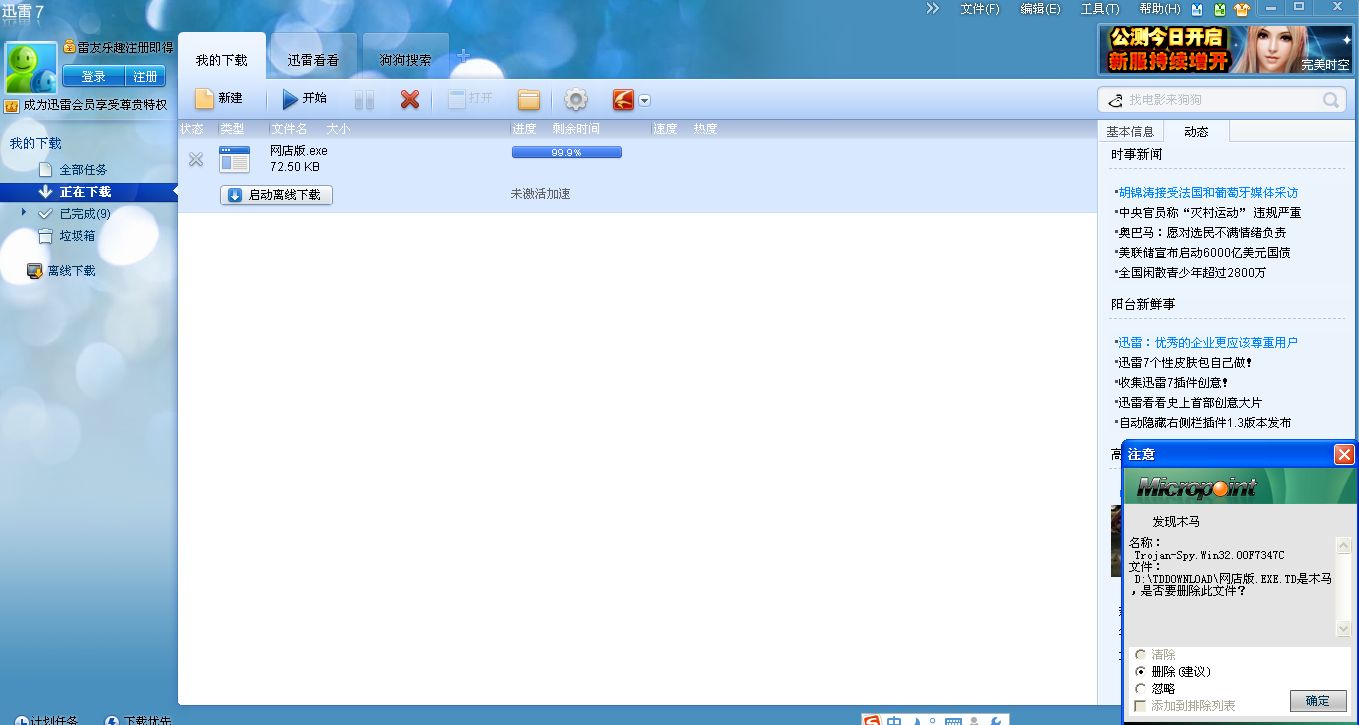1359x725 pixels.
Task: Click the 启动离线下载 button
Action: click(x=276, y=195)
